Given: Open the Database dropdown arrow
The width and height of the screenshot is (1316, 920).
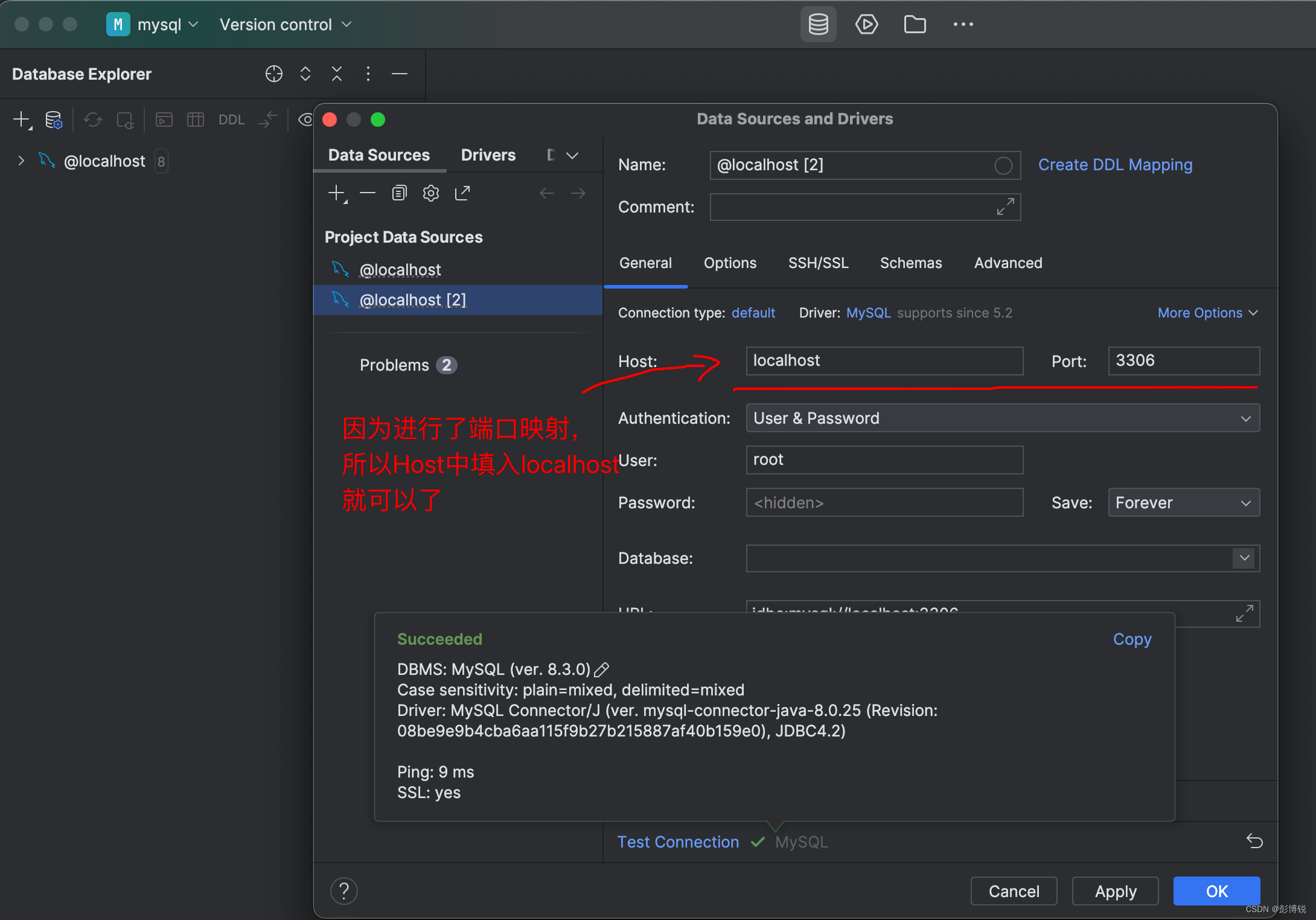Looking at the screenshot, I should (1245, 558).
